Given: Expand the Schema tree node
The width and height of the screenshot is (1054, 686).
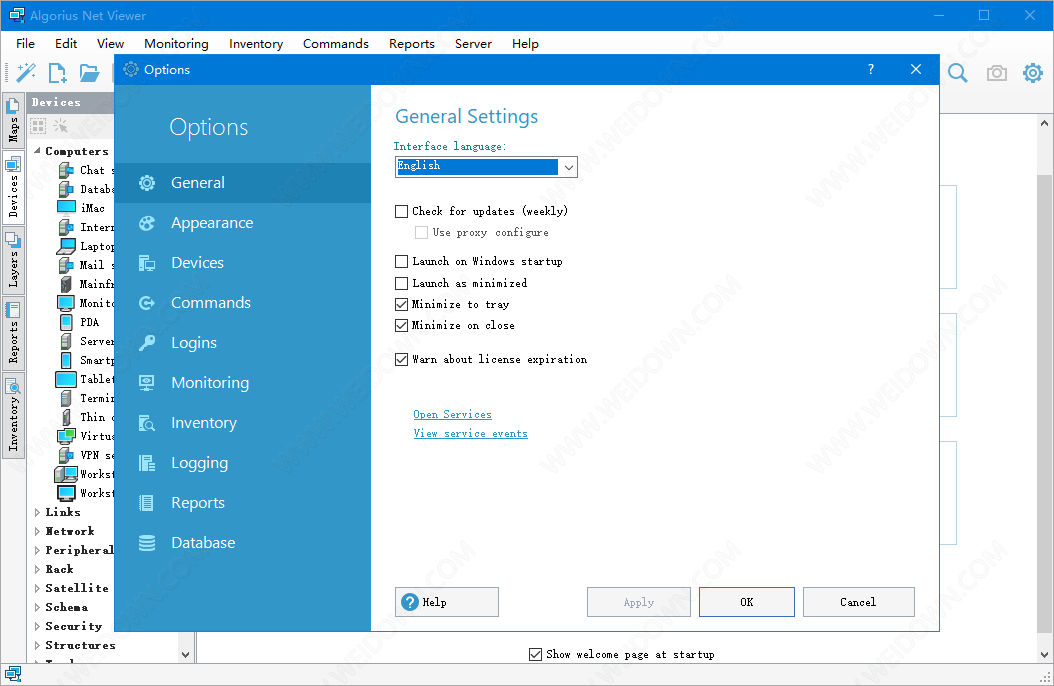Looking at the screenshot, I should click(37, 607).
